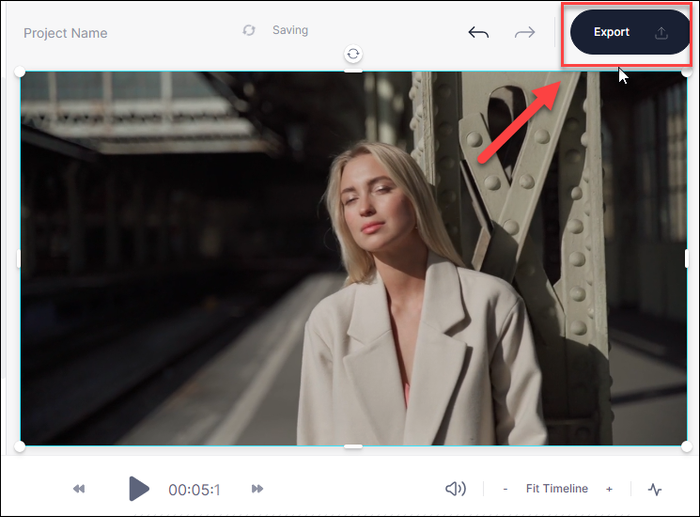Click the rotate handle above the video
Image resolution: width=700 pixels, height=517 pixels.
(x=353, y=54)
